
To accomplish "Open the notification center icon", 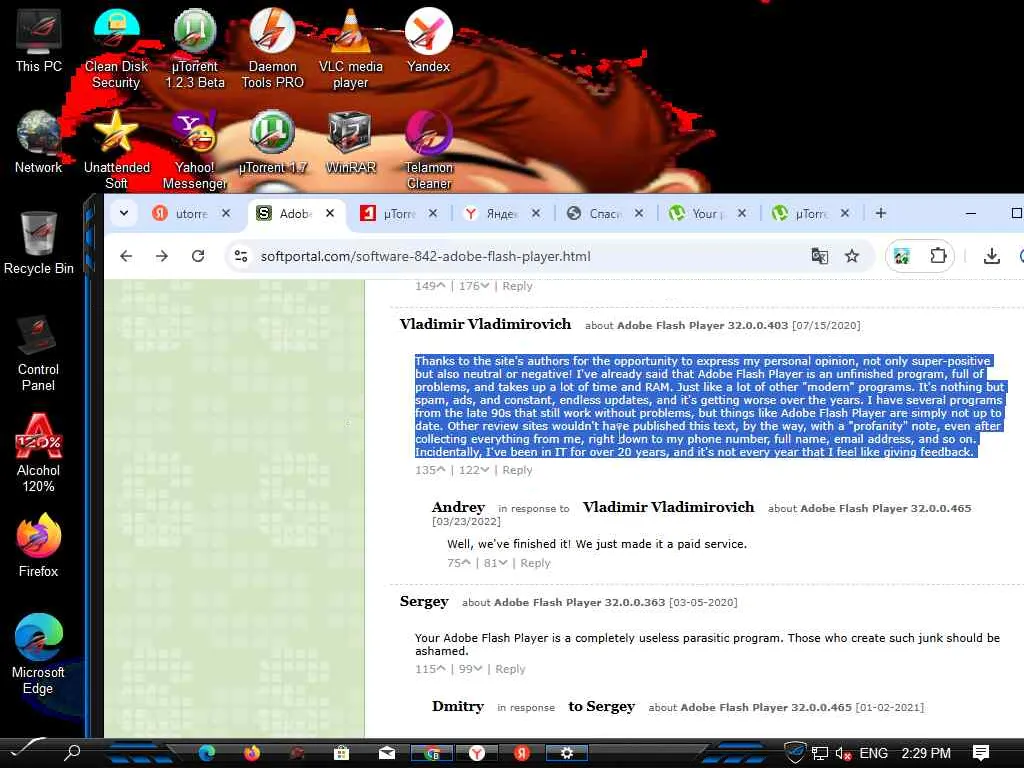I will (981, 753).
